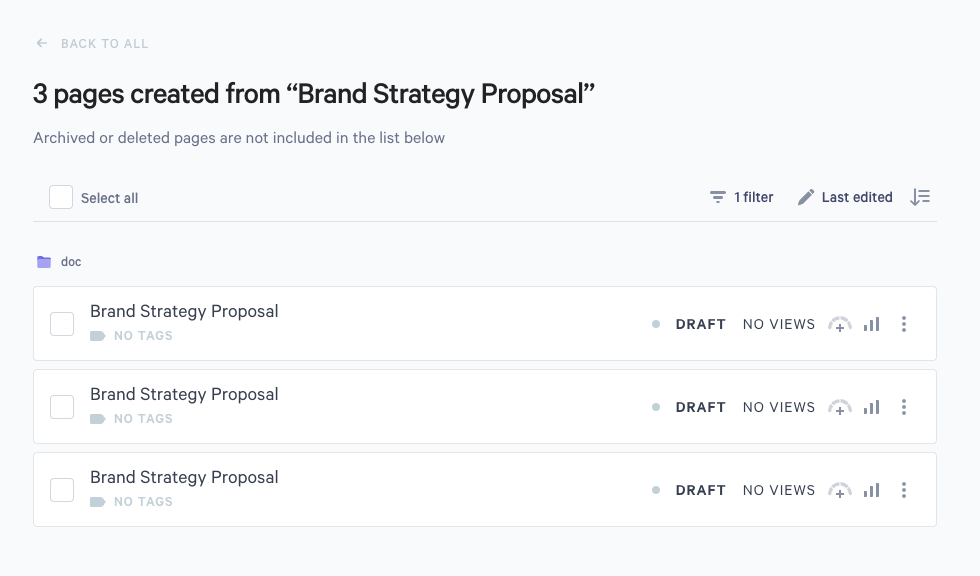The height and width of the screenshot is (576, 980).
Task: Open three-dot menu on first proposal
Action: point(904,324)
